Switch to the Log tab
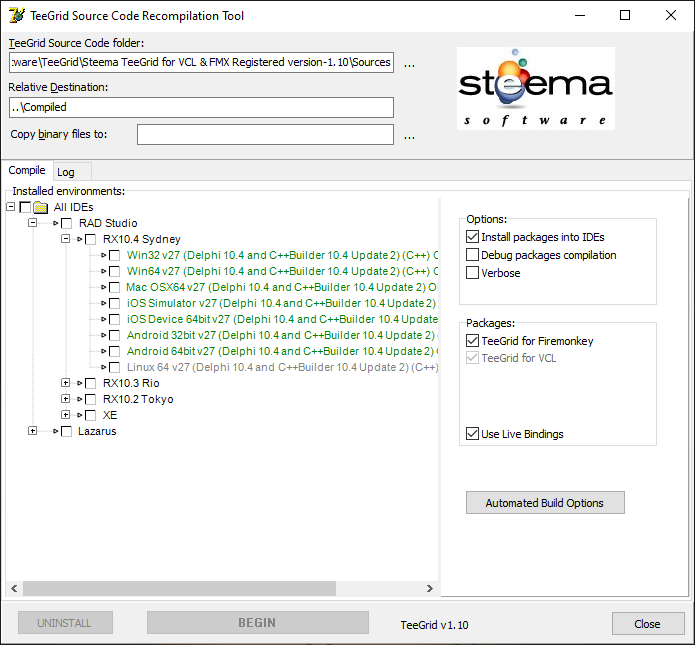 (x=66, y=172)
